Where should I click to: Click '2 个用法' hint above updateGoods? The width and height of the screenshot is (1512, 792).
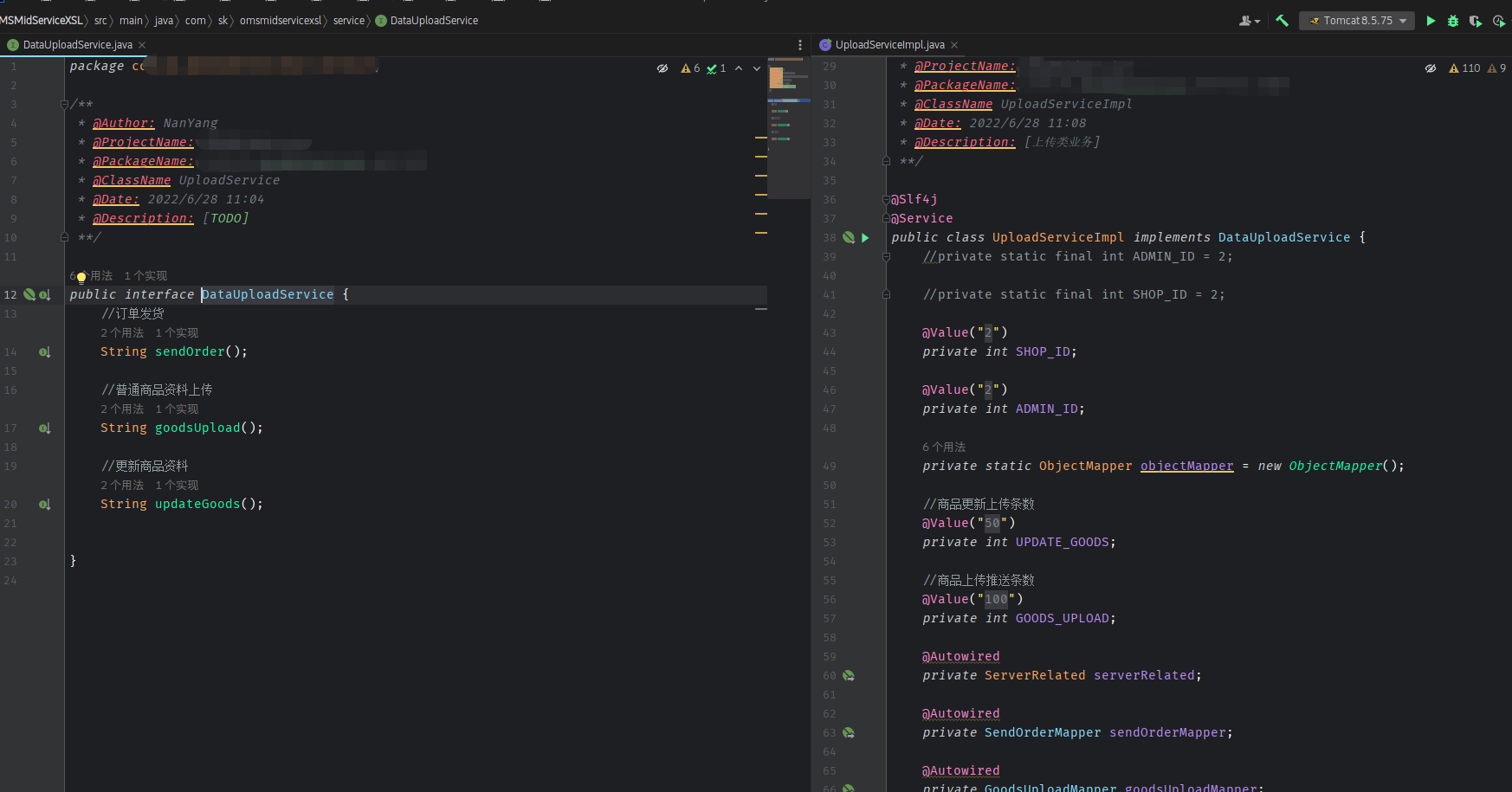point(122,486)
